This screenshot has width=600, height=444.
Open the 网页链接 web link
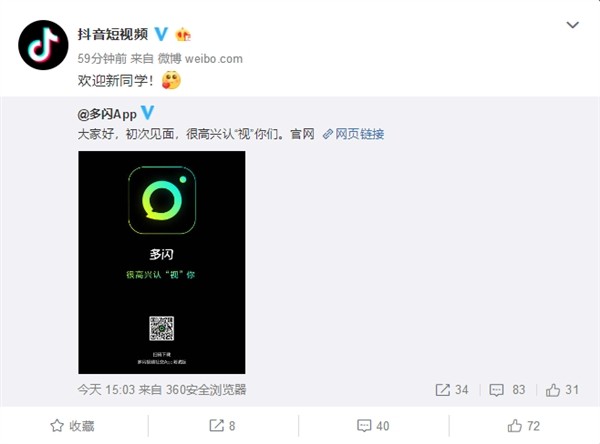(x=354, y=134)
